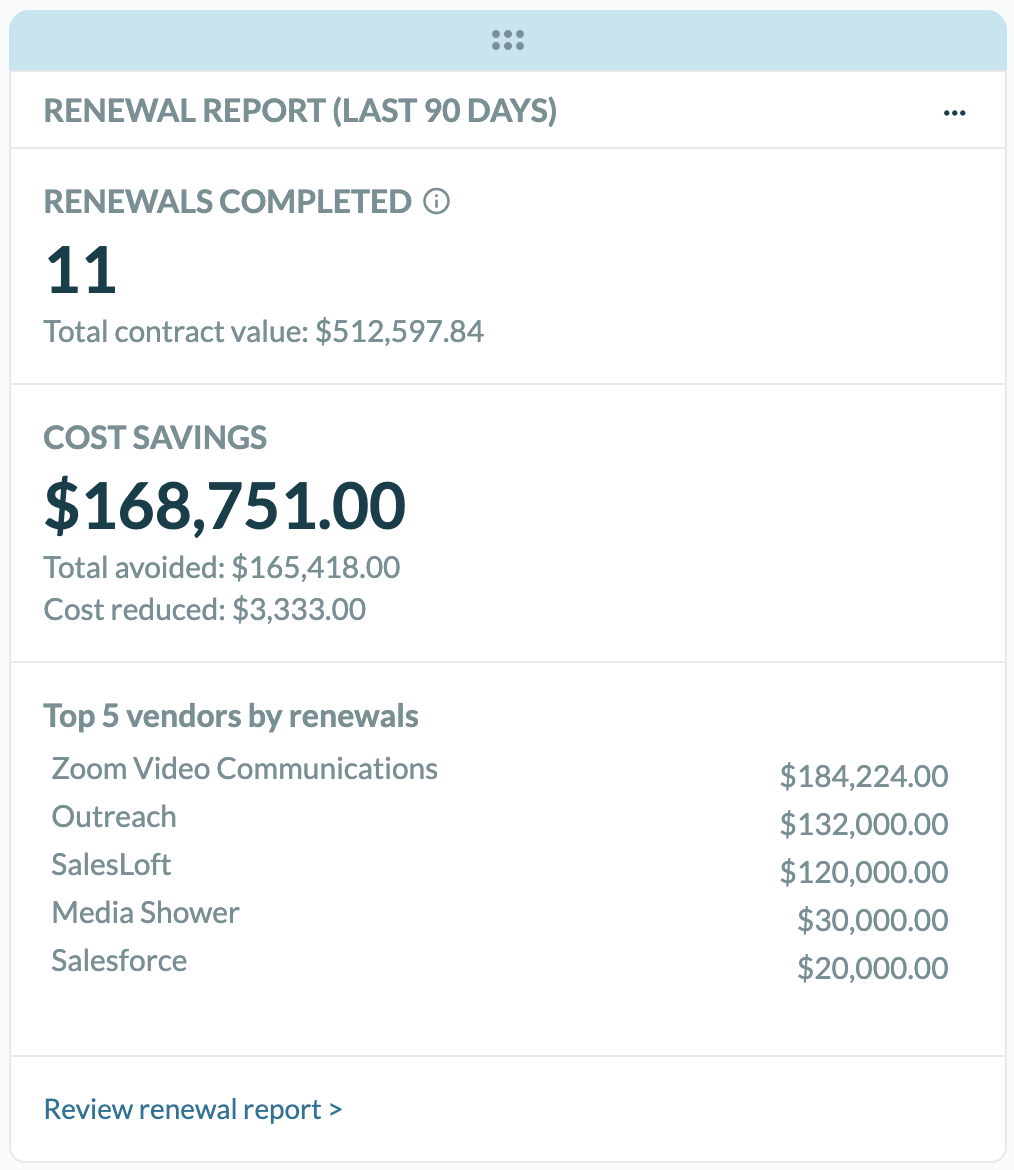Image resolution: width=1014 pixels, height=1170 pixels.
Task: Select the Media Shower vendor
Action: pos(146,913)
